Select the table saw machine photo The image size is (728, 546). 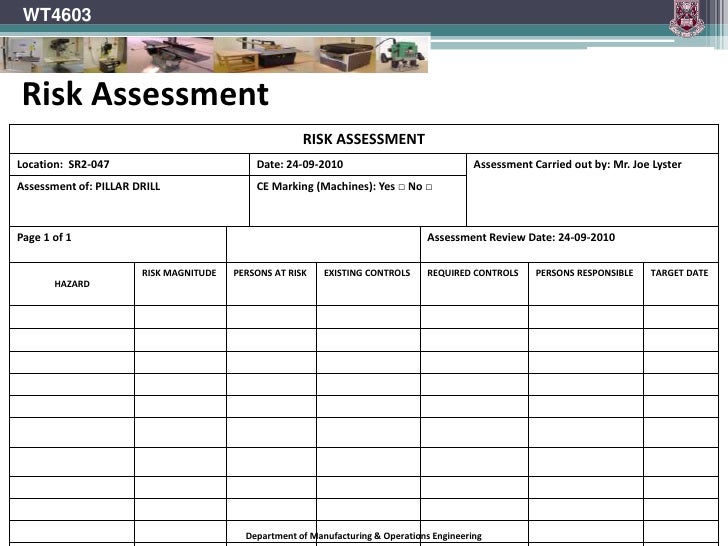(x=264, y=55)
